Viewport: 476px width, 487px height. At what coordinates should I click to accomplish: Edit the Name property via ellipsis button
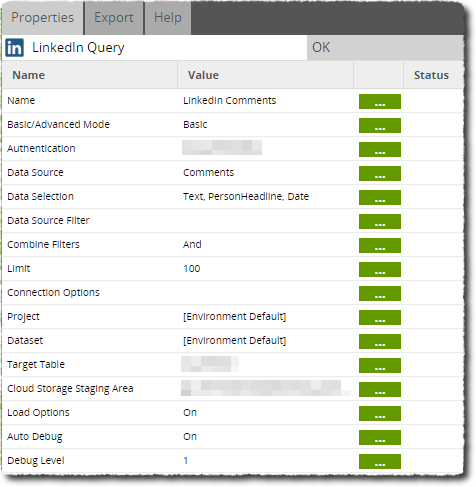[x=380, y=101]
